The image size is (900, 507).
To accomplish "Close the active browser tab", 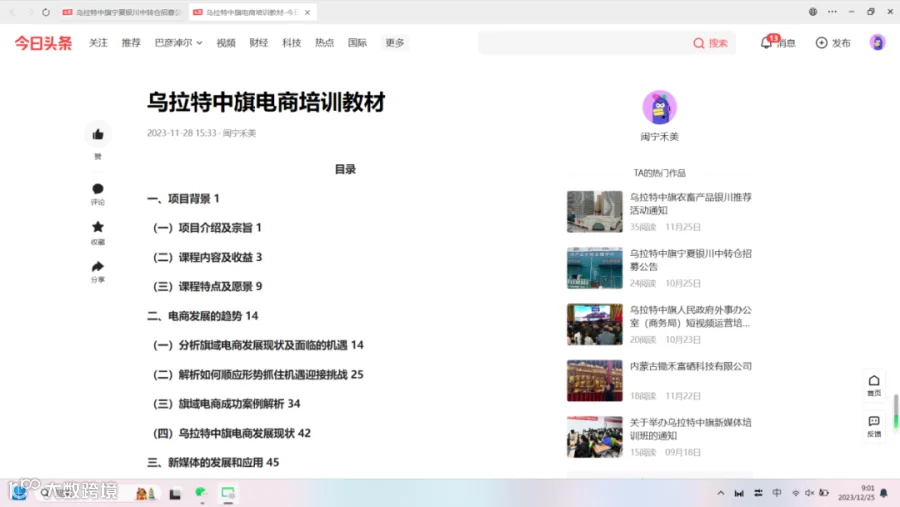I will (x=308, y=12).
